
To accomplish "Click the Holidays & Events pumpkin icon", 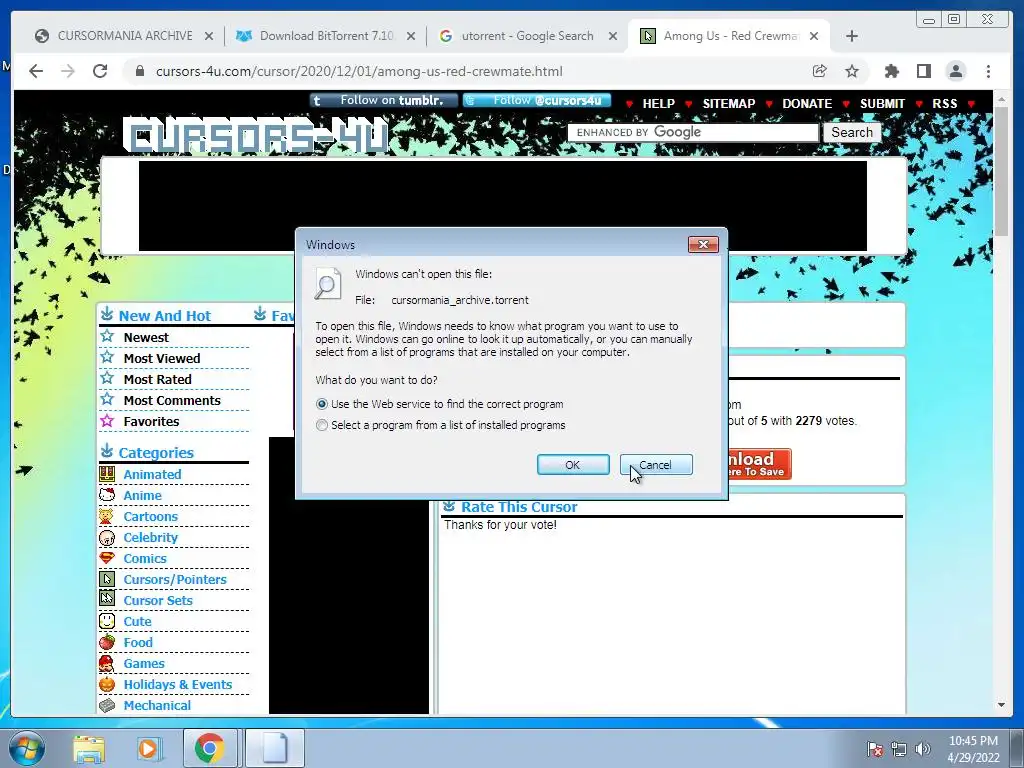I will pyautogui.click(x=107, y=684).
